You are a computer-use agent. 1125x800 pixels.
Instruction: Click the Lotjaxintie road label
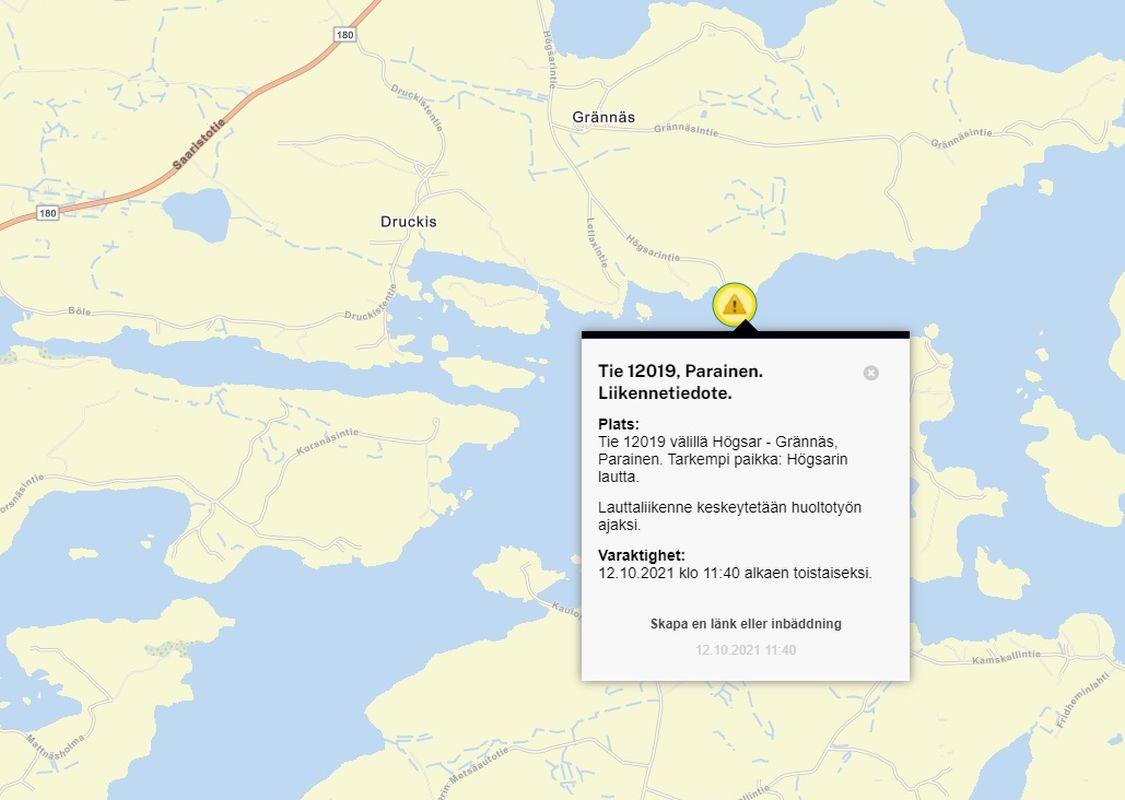coord(597,243)
